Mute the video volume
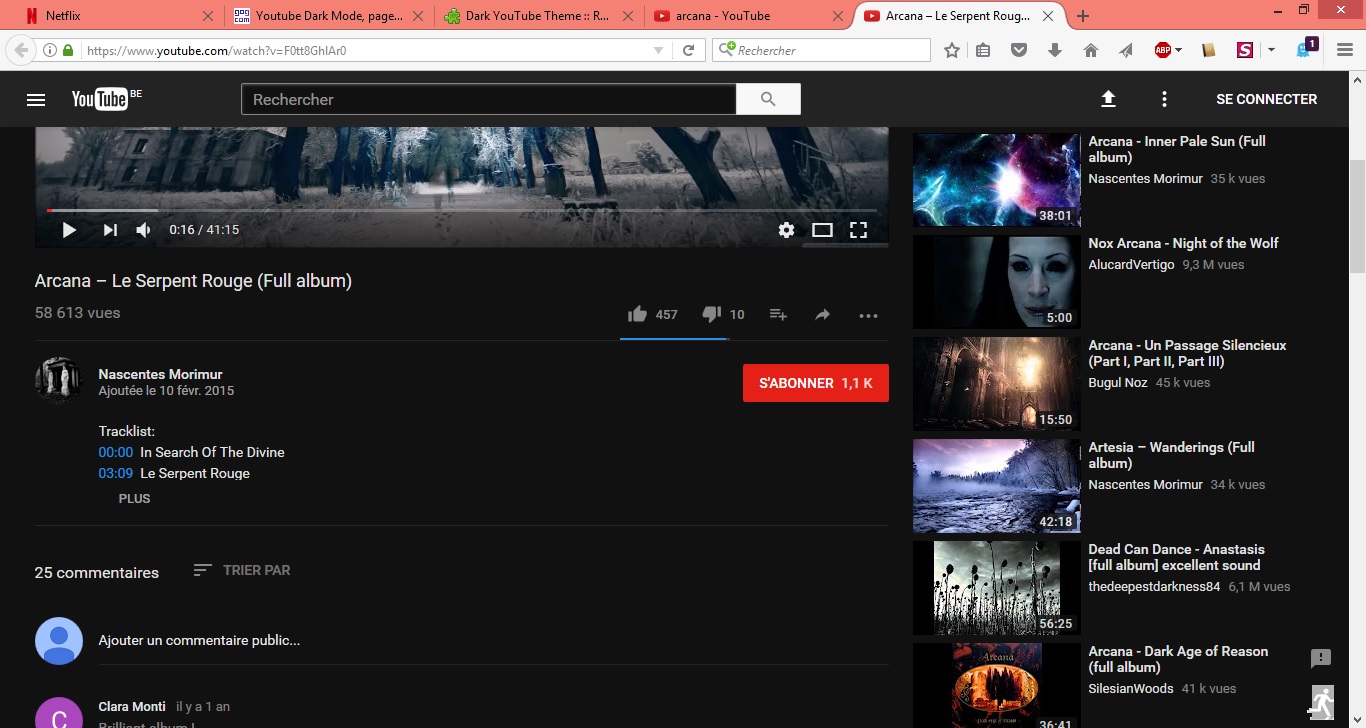 [x=144, y=230]
